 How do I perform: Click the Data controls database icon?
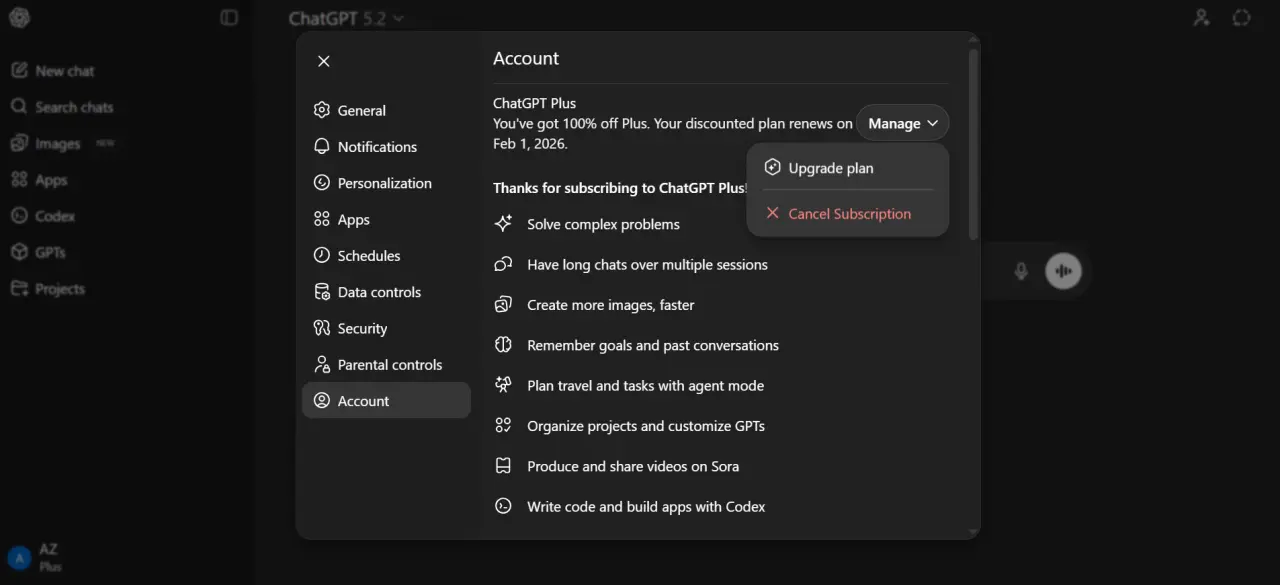click(321, 292)
